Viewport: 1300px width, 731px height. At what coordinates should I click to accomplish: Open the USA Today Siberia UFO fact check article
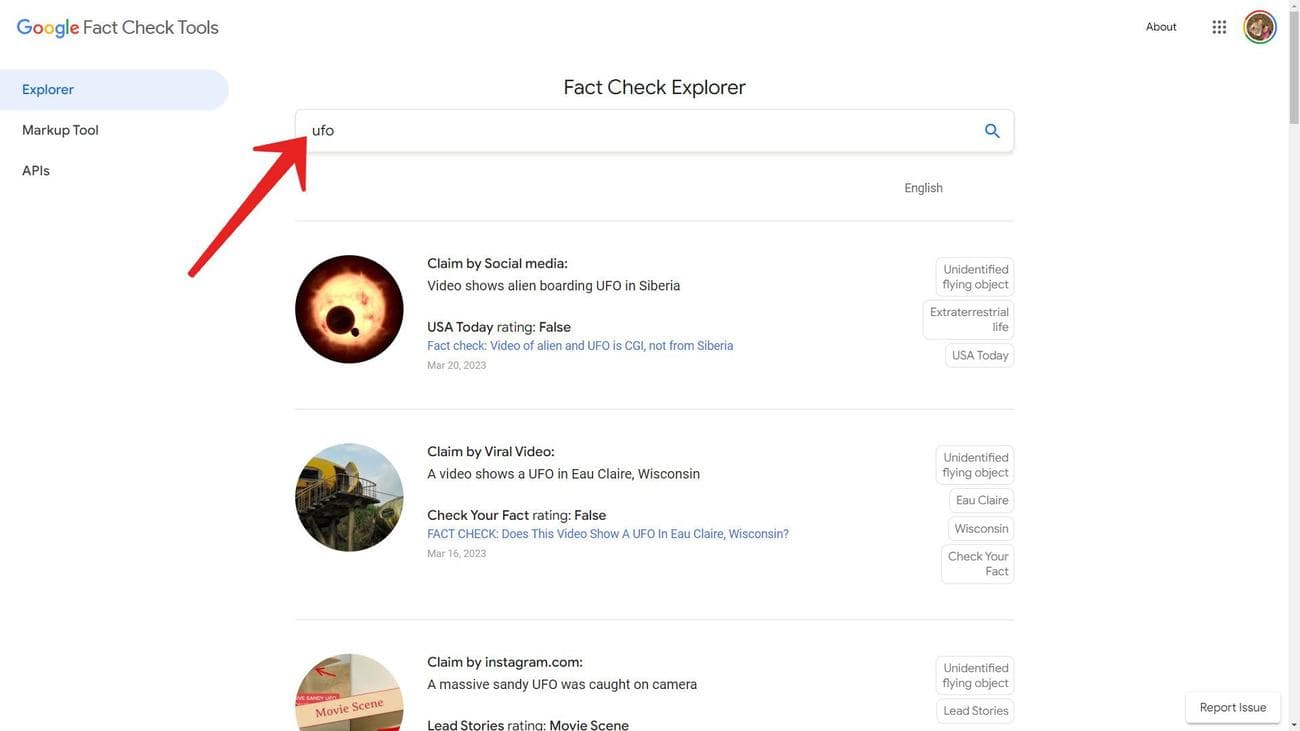click(580, 344)
